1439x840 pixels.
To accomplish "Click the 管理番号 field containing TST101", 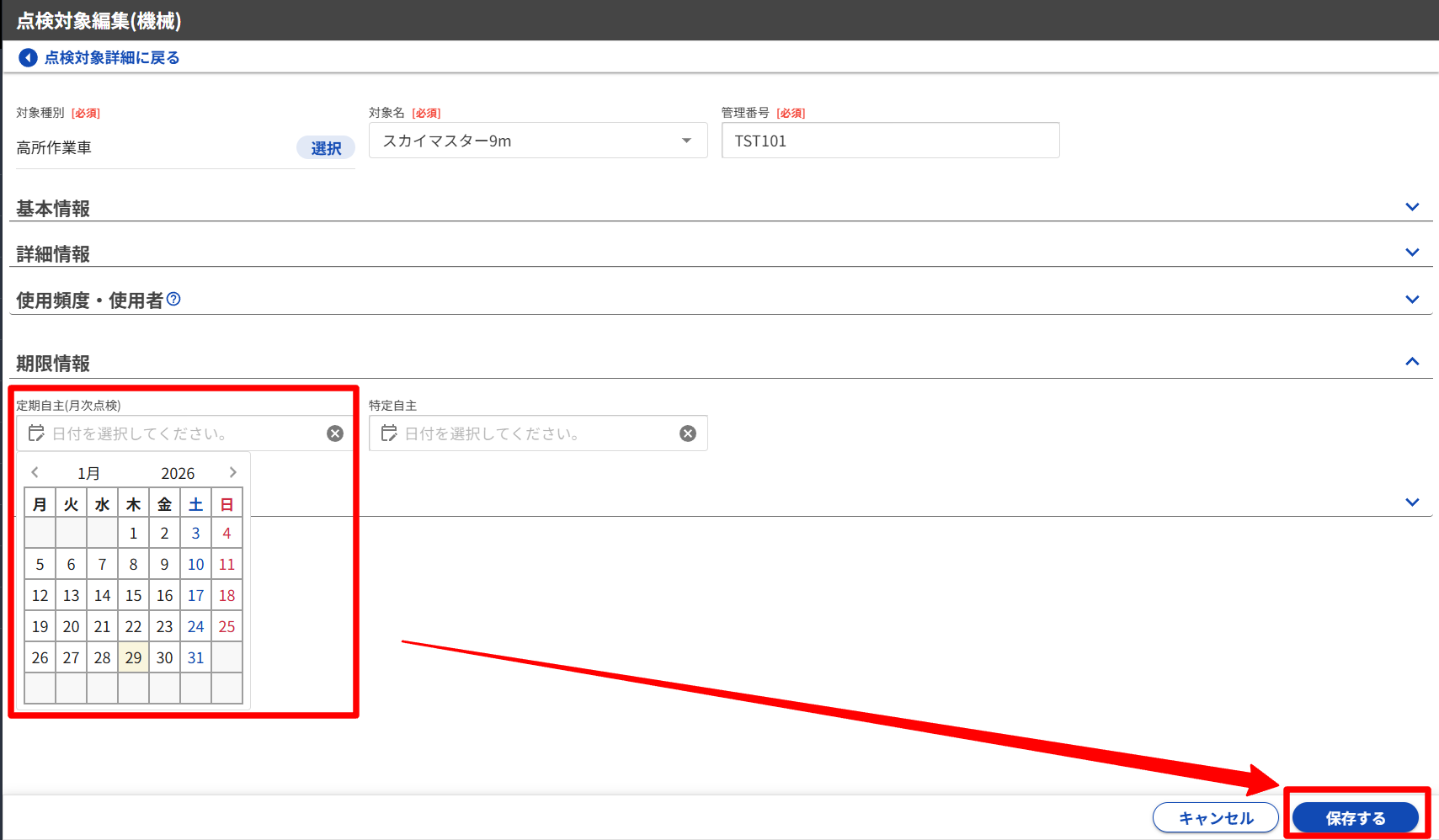I will click(890, 141).
